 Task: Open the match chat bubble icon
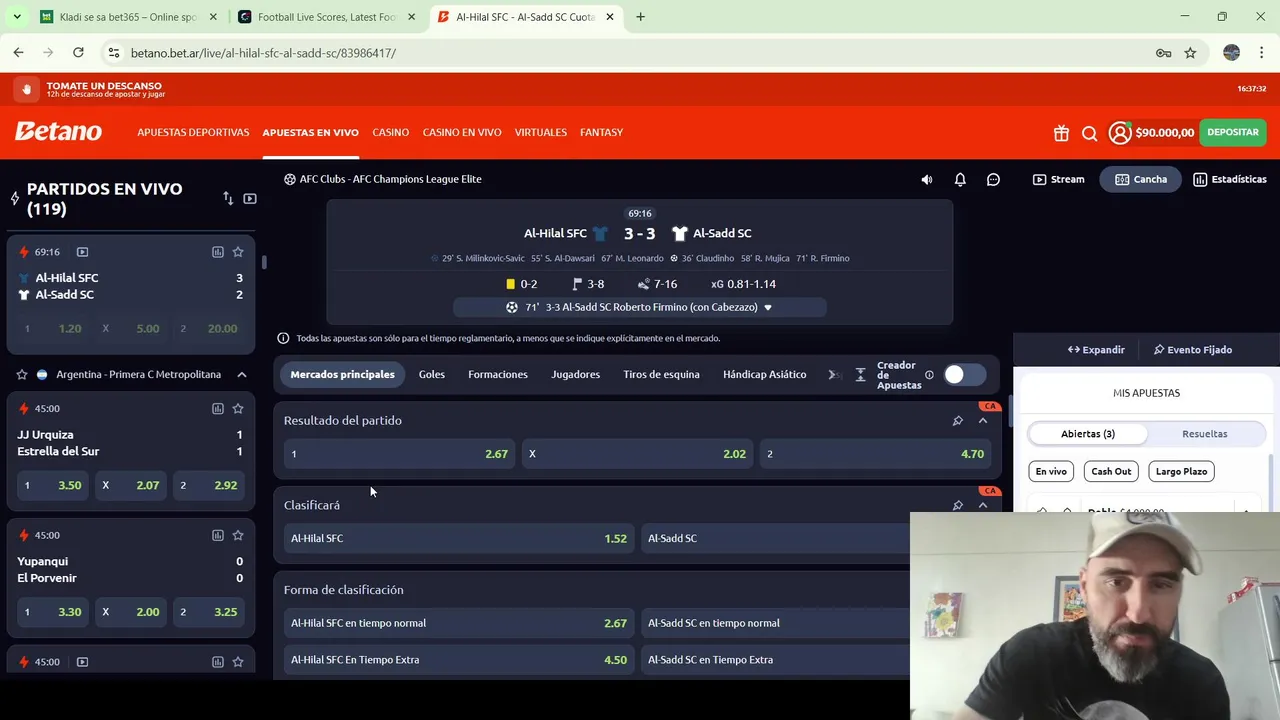click(x=993, y=180)
